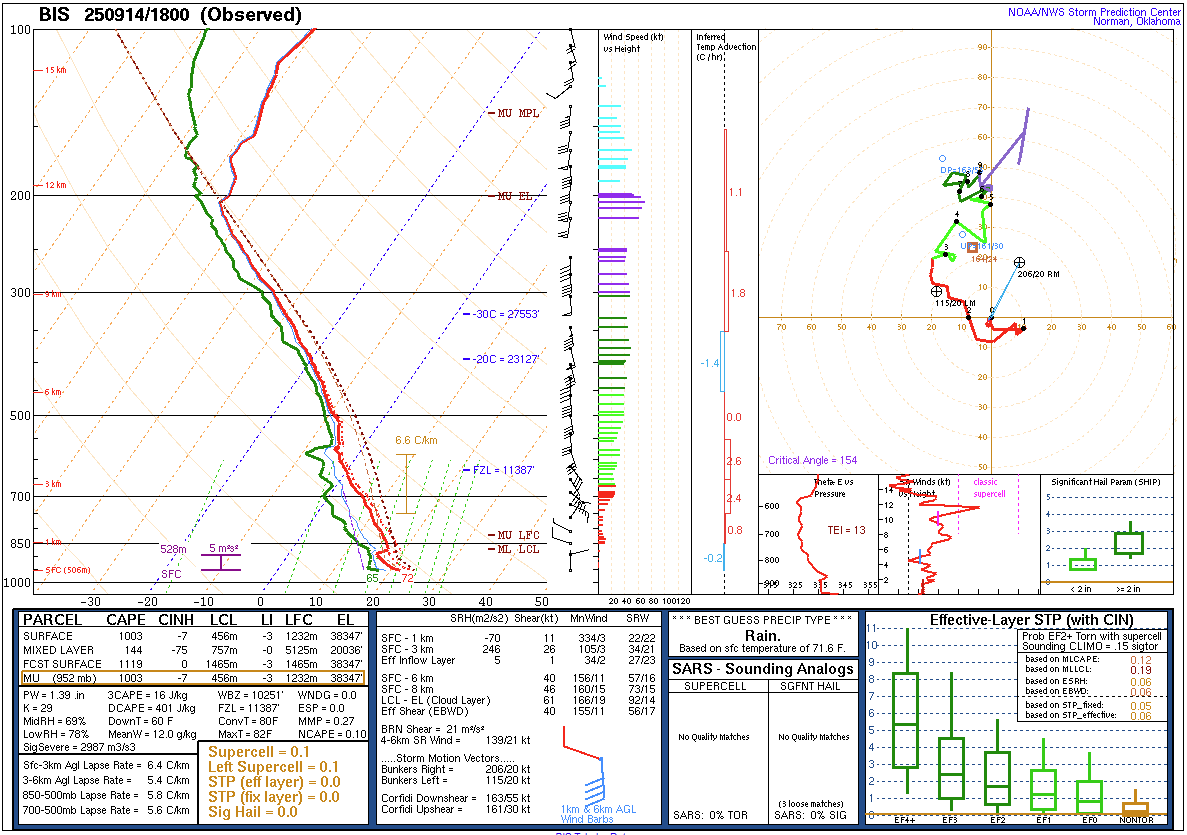The width and height of the screenshot is (1187, 835).
Task: Click the < 2 in hail box plot
Action: click(x=1083, y=563)
